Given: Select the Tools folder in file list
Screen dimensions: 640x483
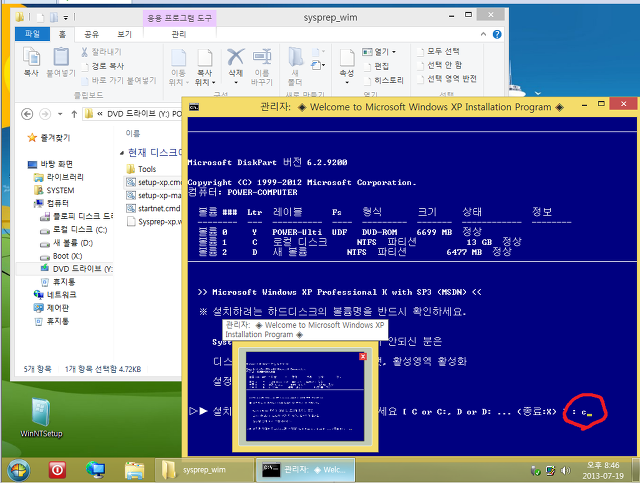Looking at the screenshot, I should click(x=142, y=169).
